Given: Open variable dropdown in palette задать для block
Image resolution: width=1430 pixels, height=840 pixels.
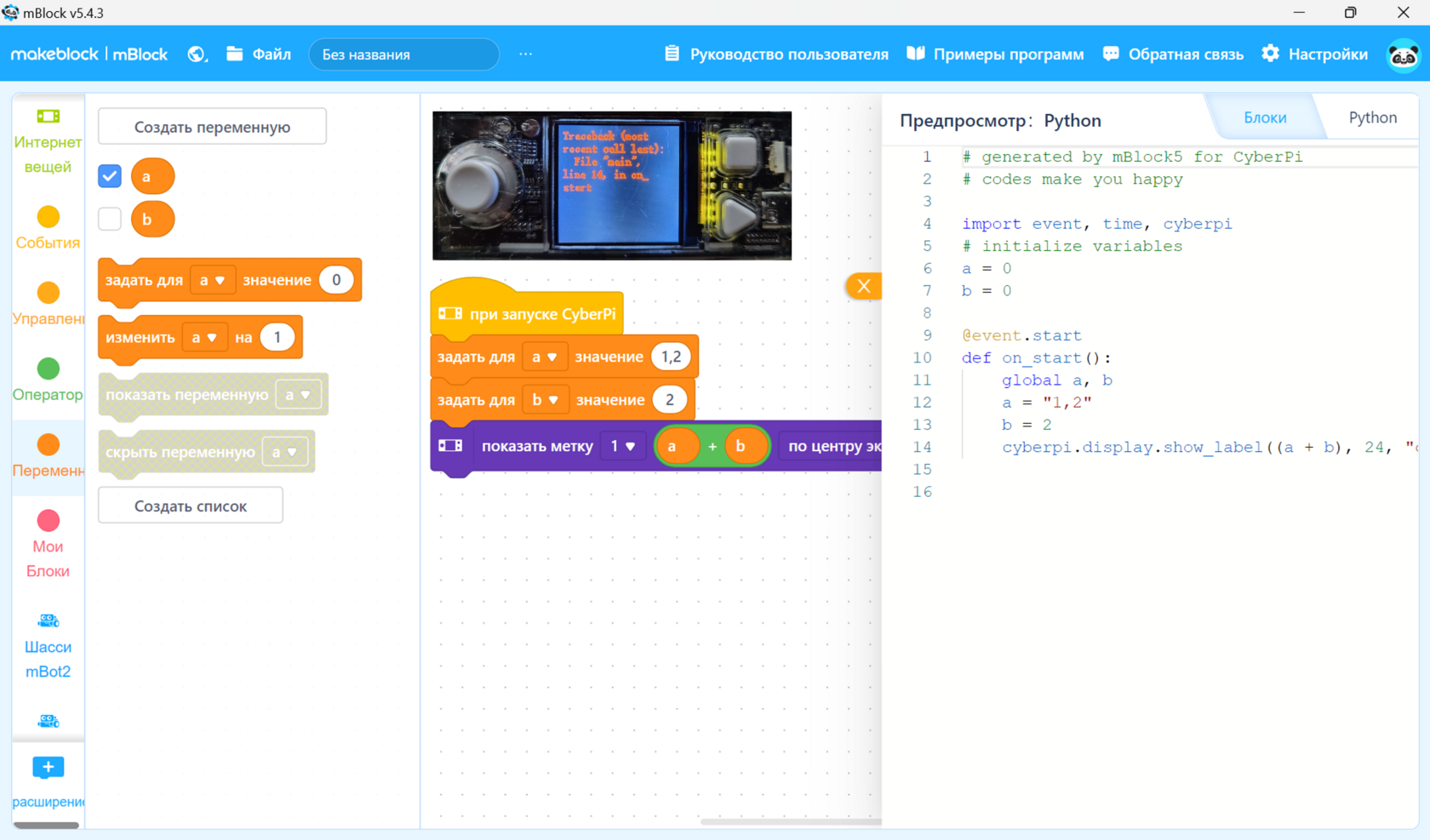Looking at the screenshot, I should click(212, 280).
